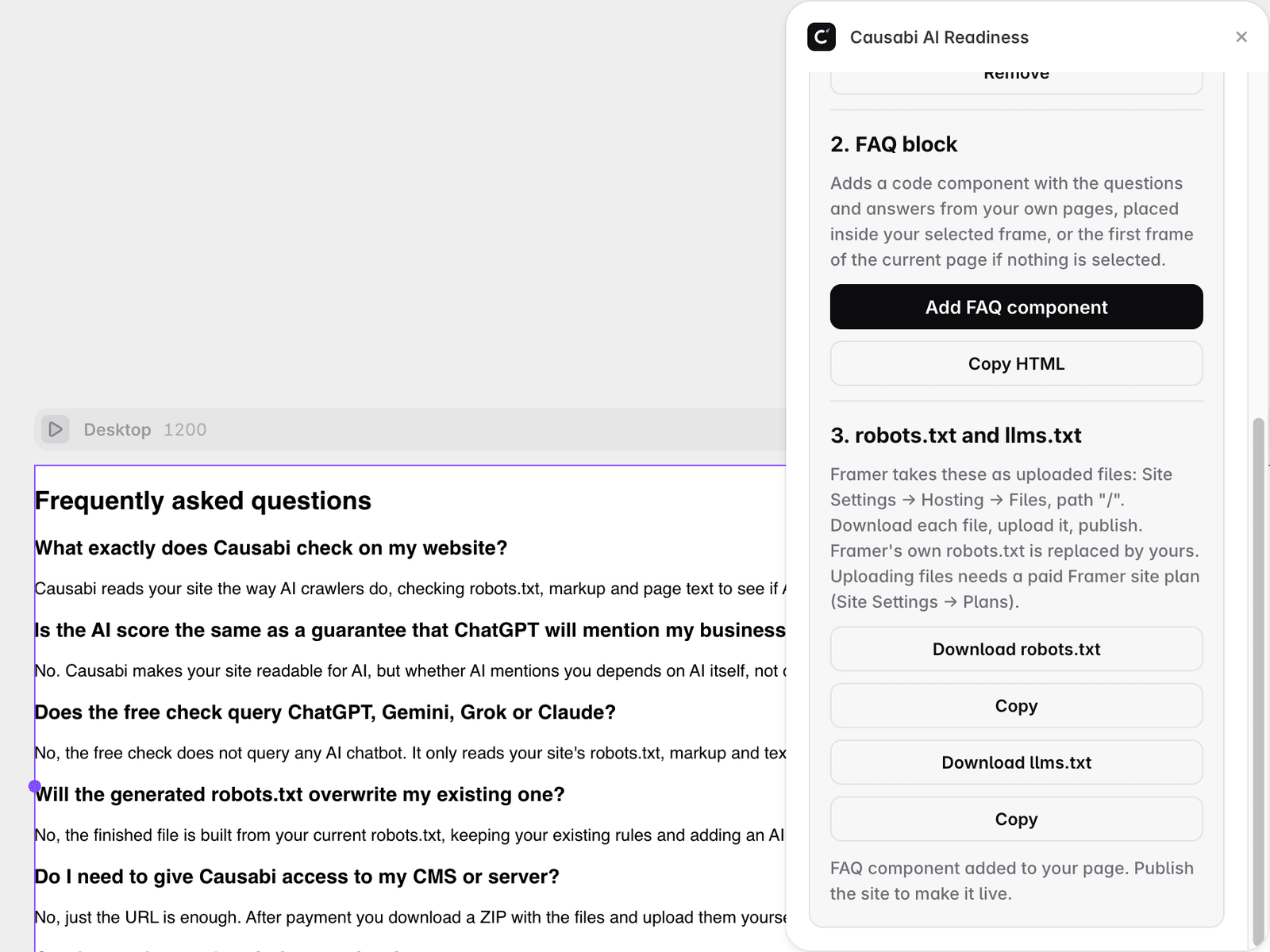
Task: Copy the robots.txt content
Action: click(1016, 705)
